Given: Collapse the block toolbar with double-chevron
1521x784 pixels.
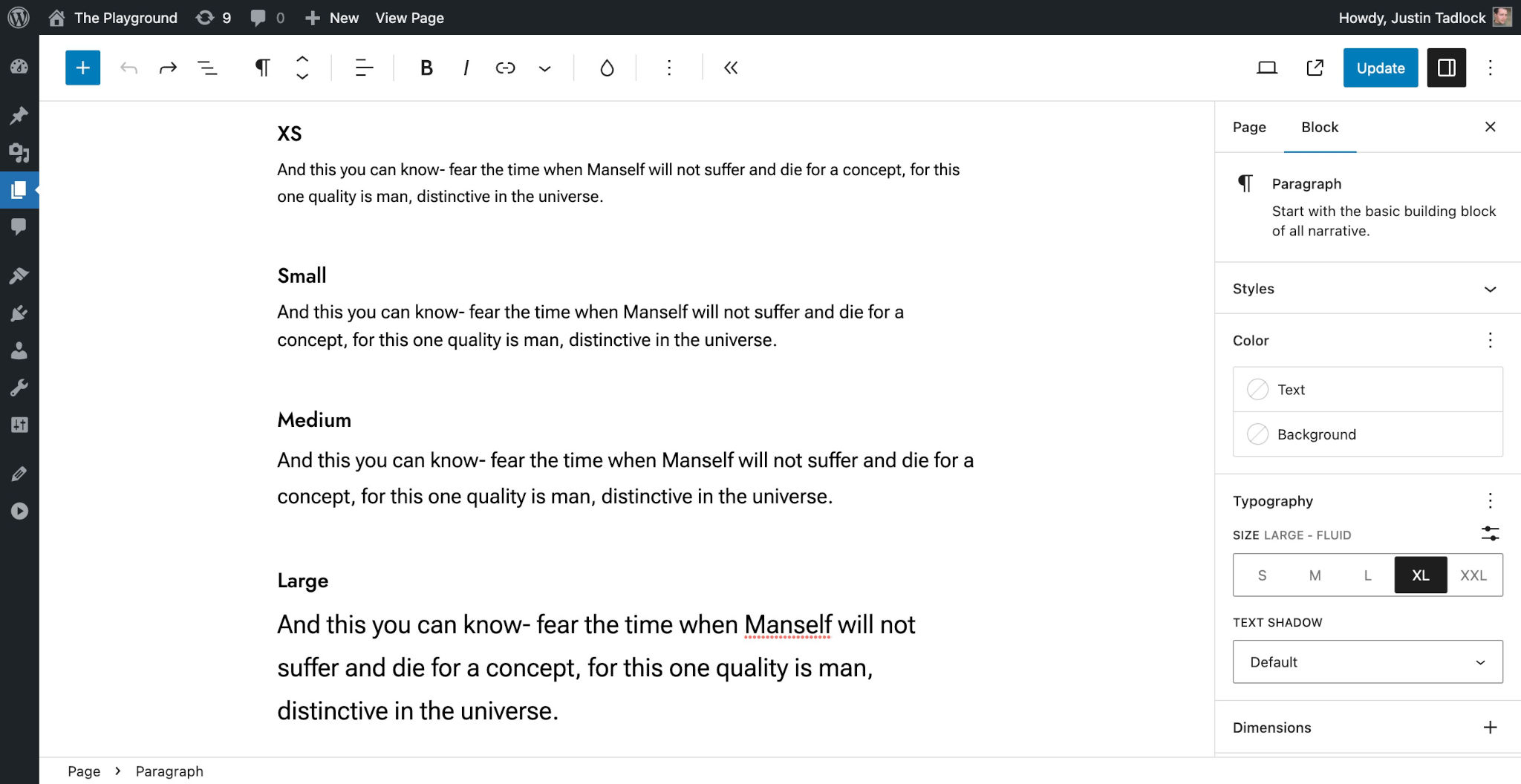Looking at the screenshot, I should [731, 68].
